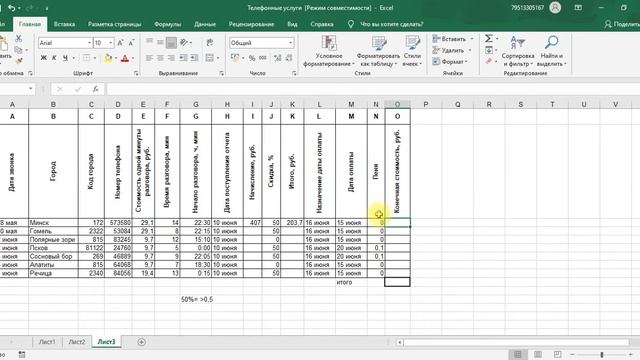Apply comma style (000) format

click(x=263, y=58)
